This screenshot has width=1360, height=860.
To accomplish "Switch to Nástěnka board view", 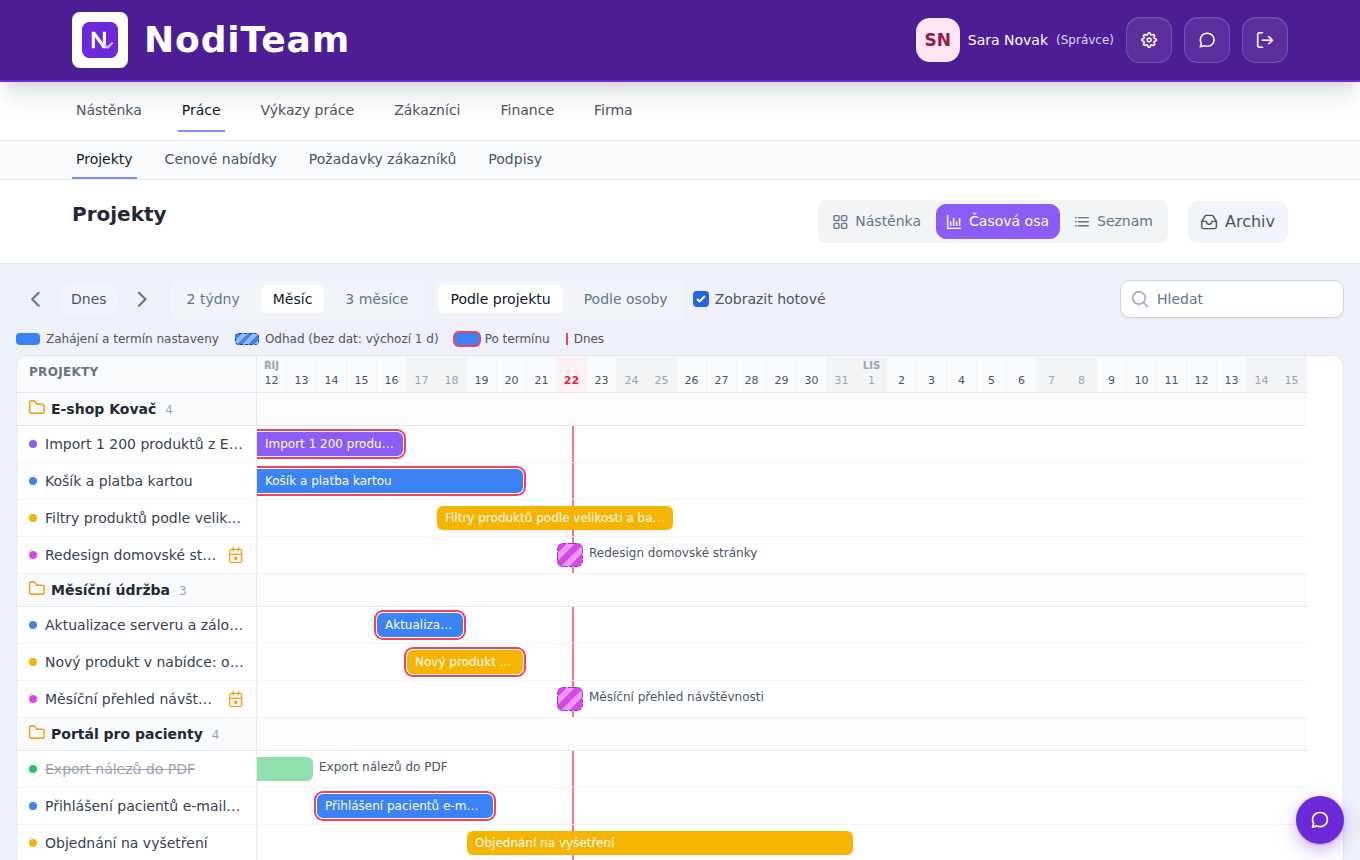I will (x=877, y=222).
